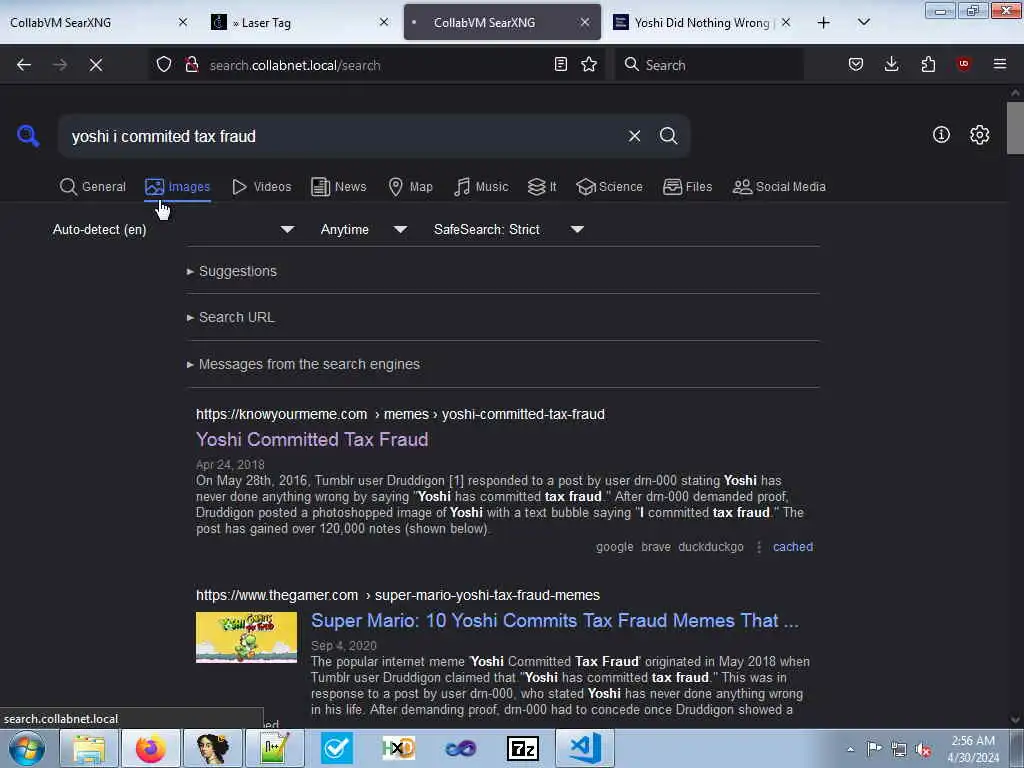Select the Videos search category
Image resolution: width=1024 pixels, height=768 pixels.
(262, 187)
